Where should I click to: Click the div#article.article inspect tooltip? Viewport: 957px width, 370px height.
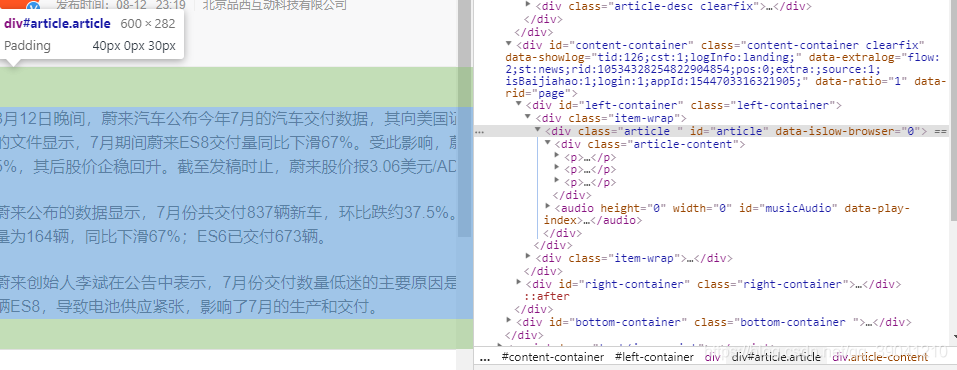(92, 35)
